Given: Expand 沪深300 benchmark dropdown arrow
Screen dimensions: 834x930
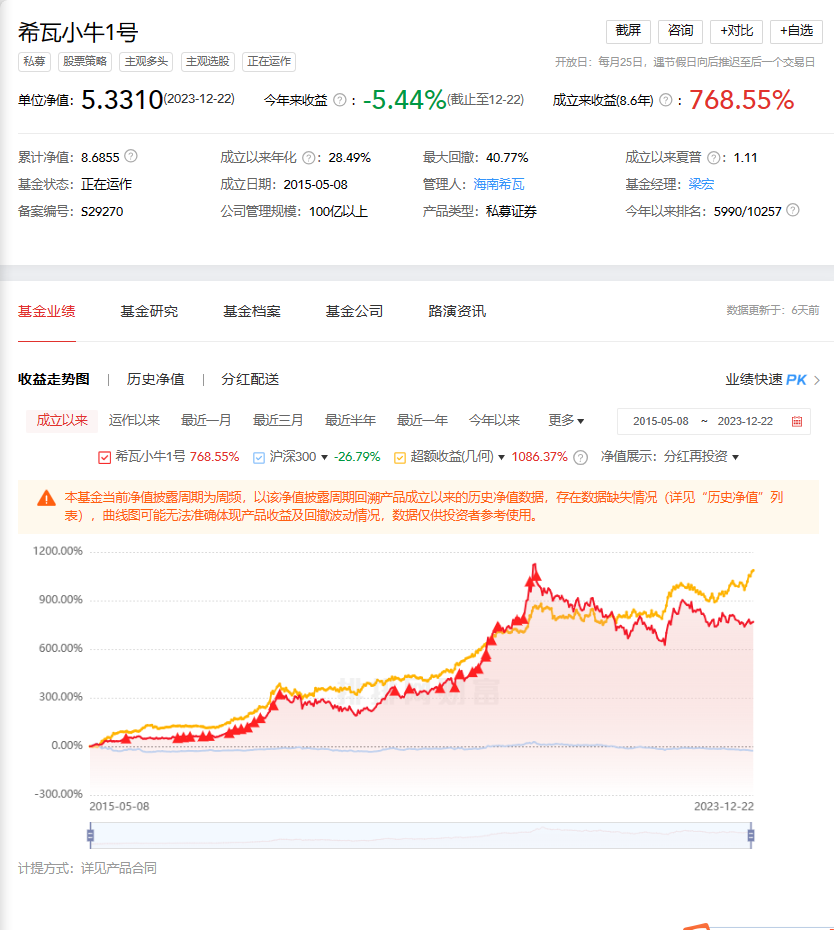Looking at the screenshot, I should click(x=324, y=457).
